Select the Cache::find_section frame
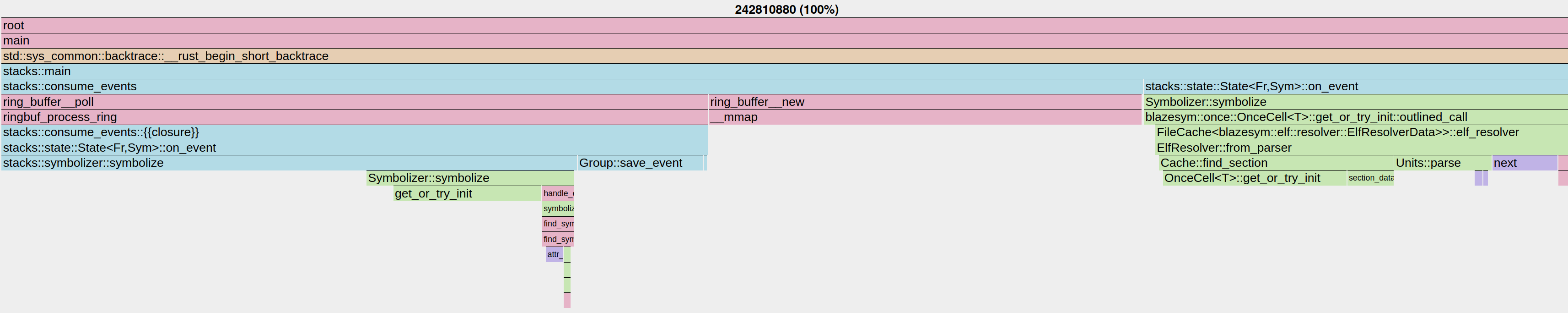 pos(1276,163)
